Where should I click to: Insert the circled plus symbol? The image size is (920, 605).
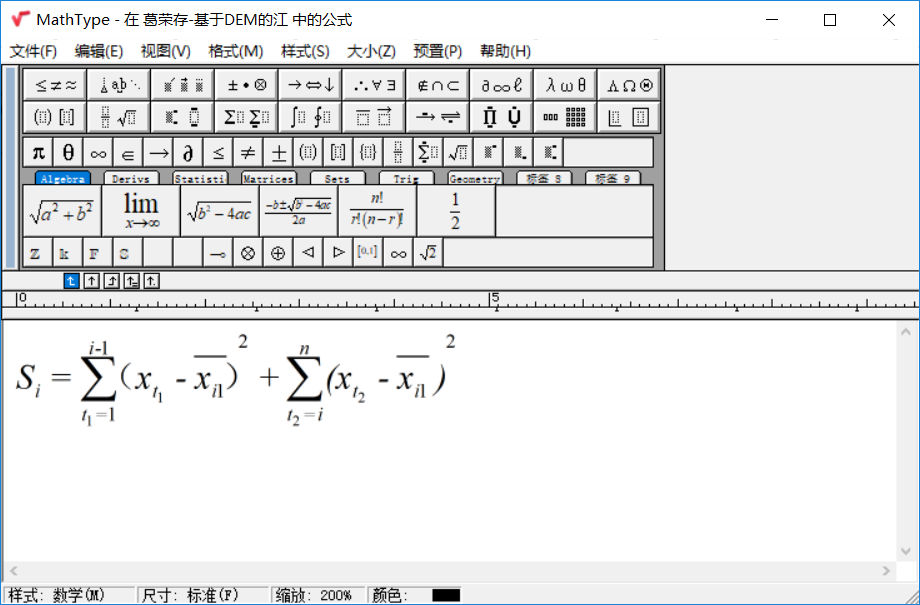point(277,253)
